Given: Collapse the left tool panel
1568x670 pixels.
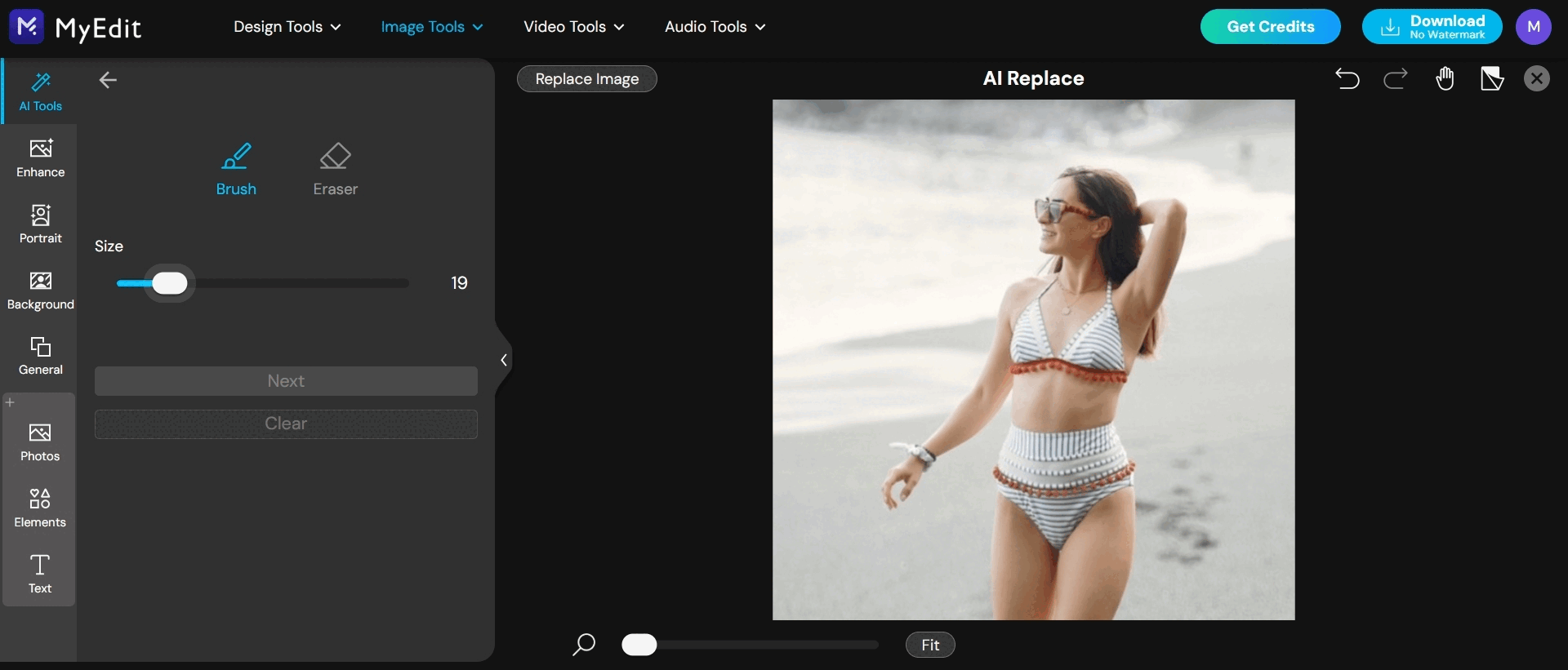Looking at the screenshot, I should click(503, 360).
